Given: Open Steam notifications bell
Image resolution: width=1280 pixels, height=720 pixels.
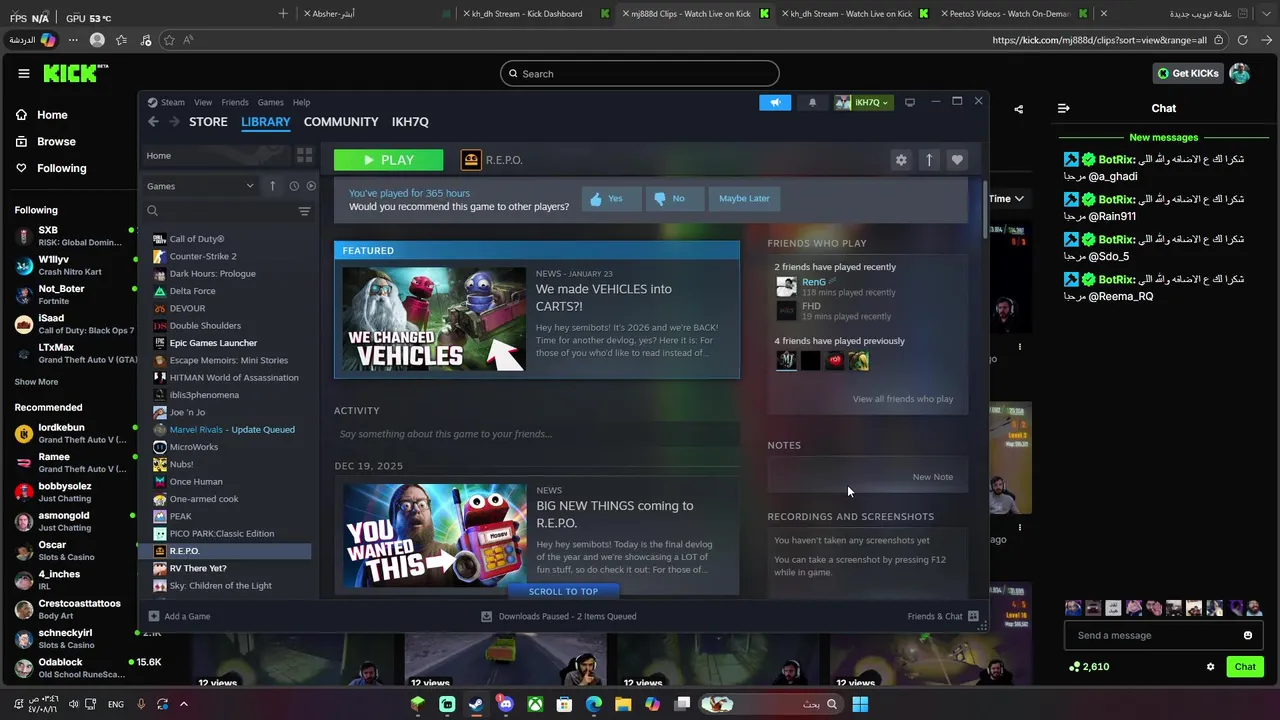Looking at the screenshot, I should (x=812, y=102).
